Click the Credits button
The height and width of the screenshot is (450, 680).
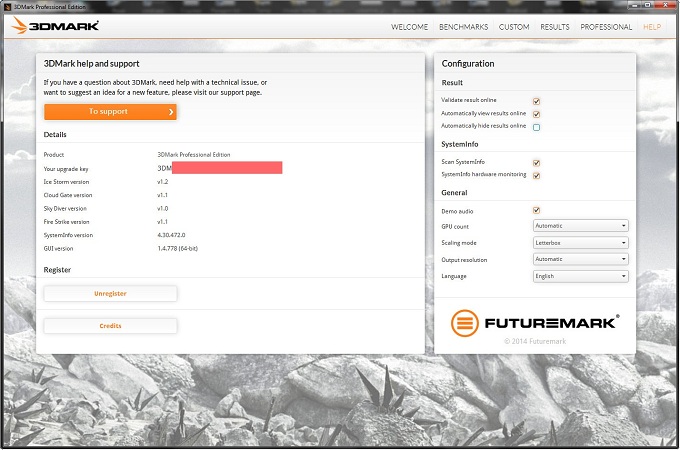[x=110, y=326]
